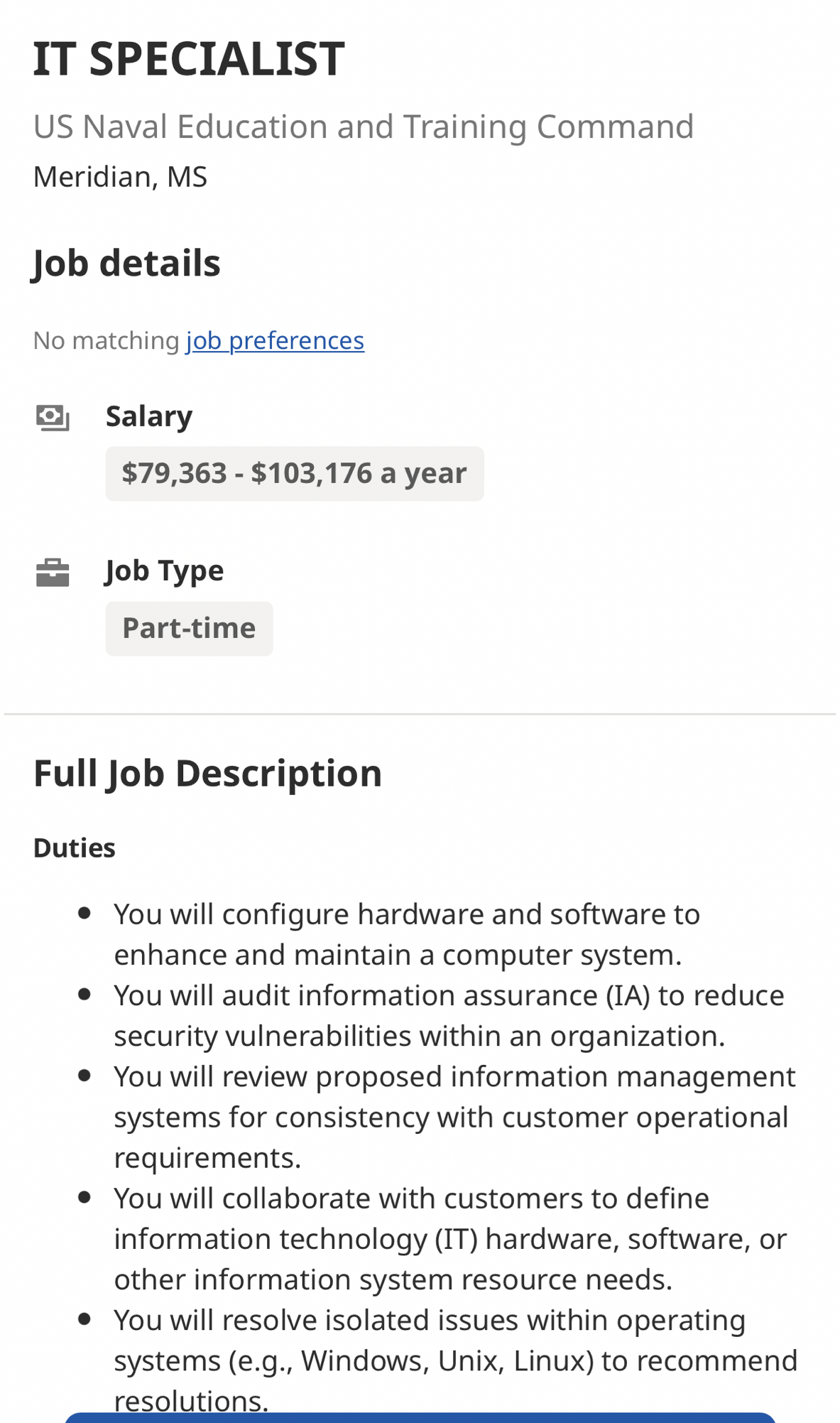Image resolution: width=840 pixels, height=1423 pixels.
Task: Click the Full Job Description heading
Action: [207, 773]
